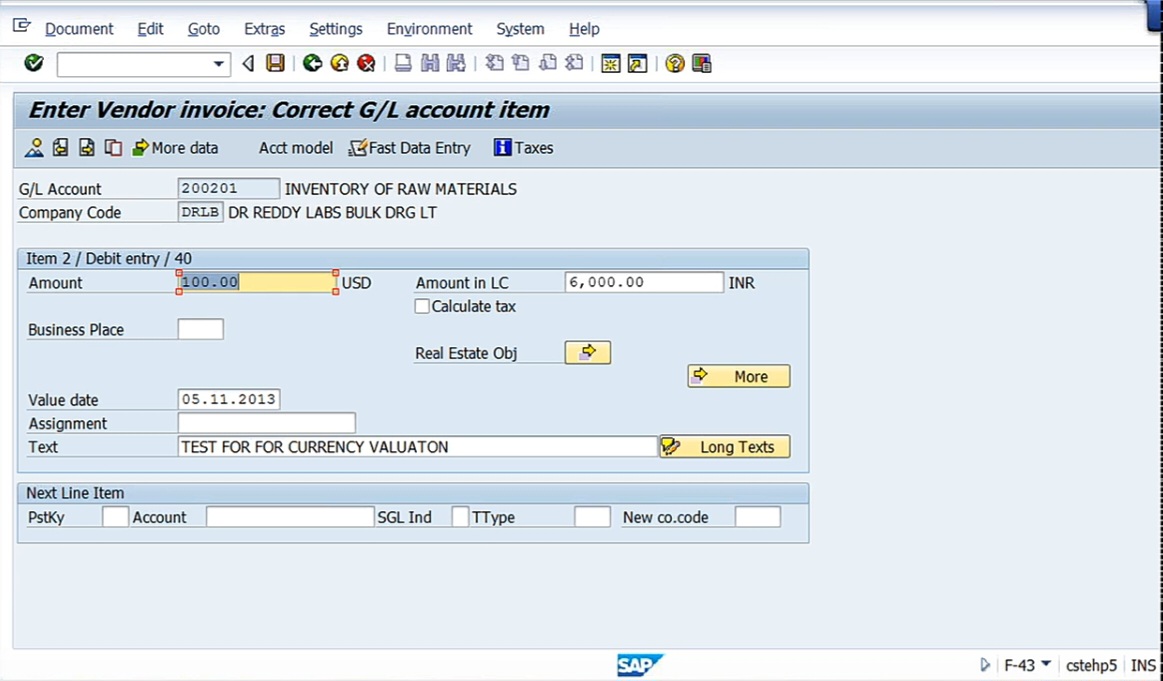Click the Amount field showing 100.00
The width and height of the screenshot is (1163, 681).
[257, 282]
